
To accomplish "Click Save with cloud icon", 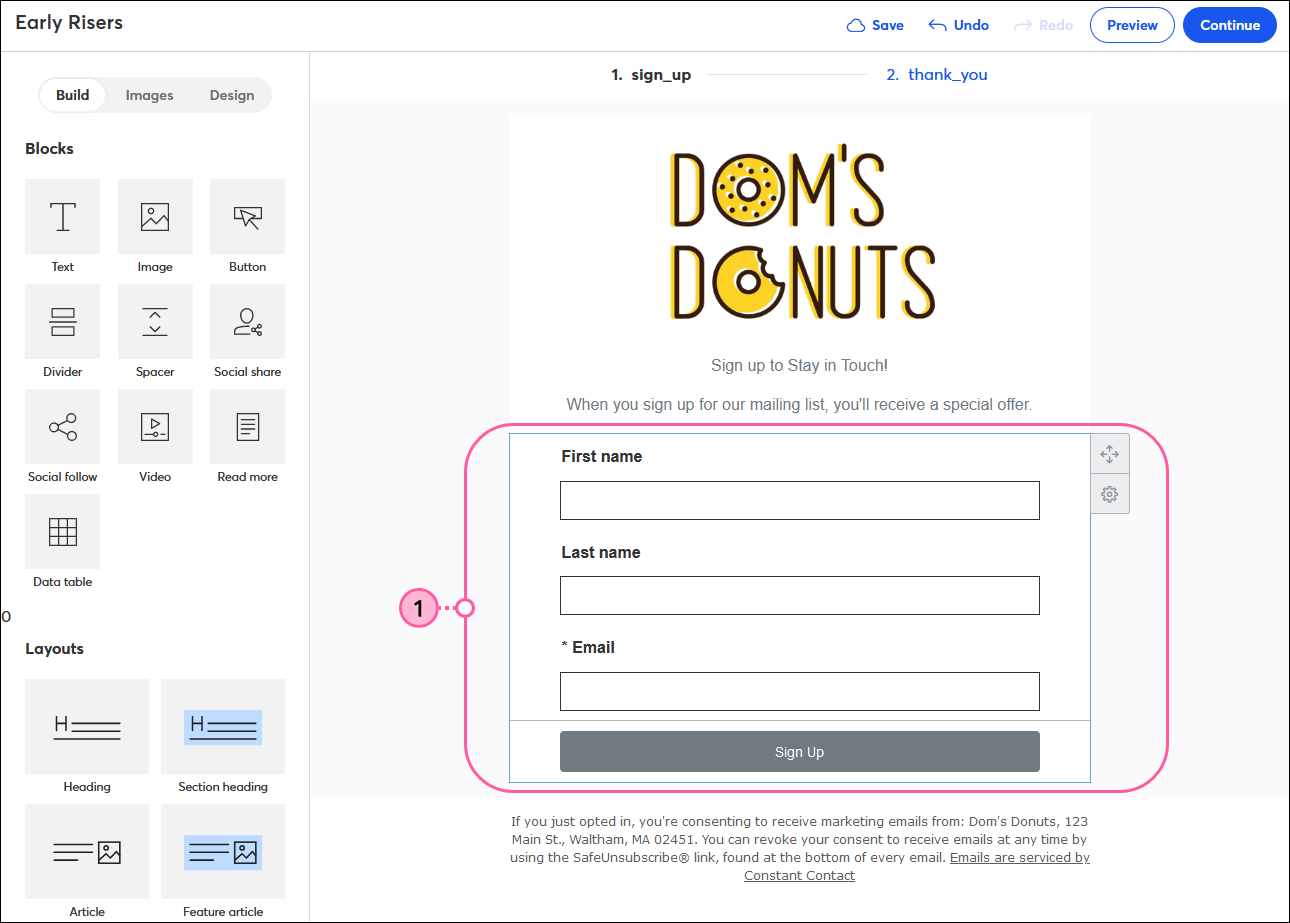I will pyautogui.click(x=875, y=26).
